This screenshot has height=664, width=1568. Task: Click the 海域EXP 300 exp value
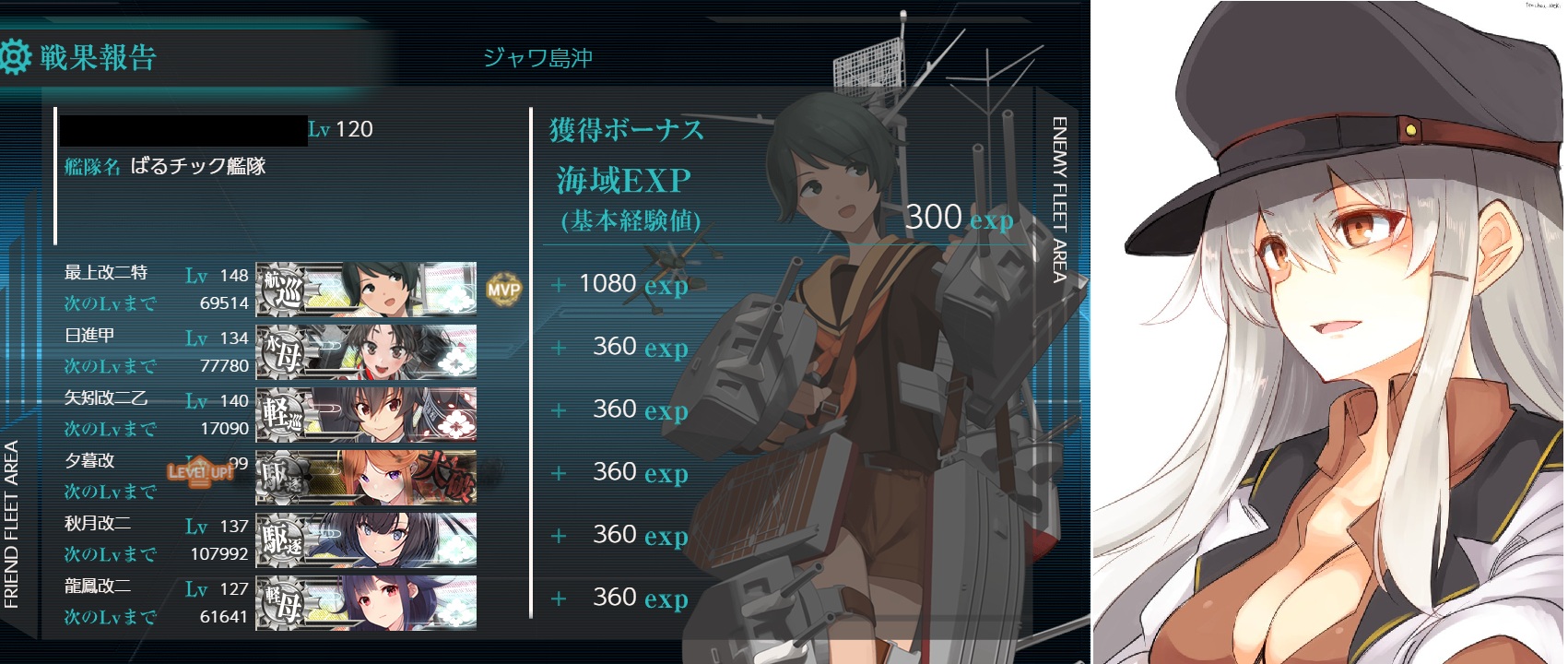click(x=959, y=218)
